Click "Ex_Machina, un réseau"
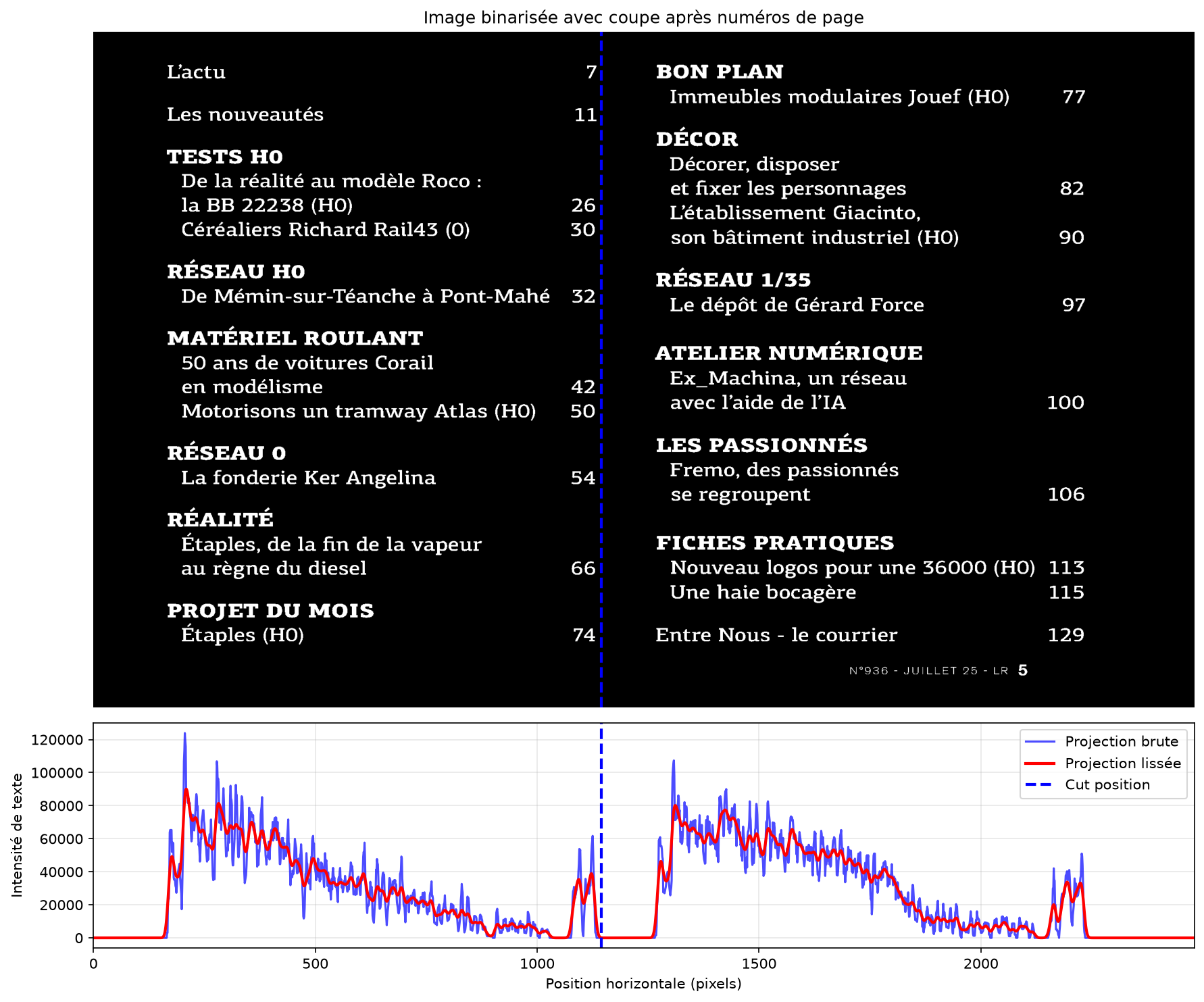This screenshot has width=1204, height=1002. tap(788, 378)
